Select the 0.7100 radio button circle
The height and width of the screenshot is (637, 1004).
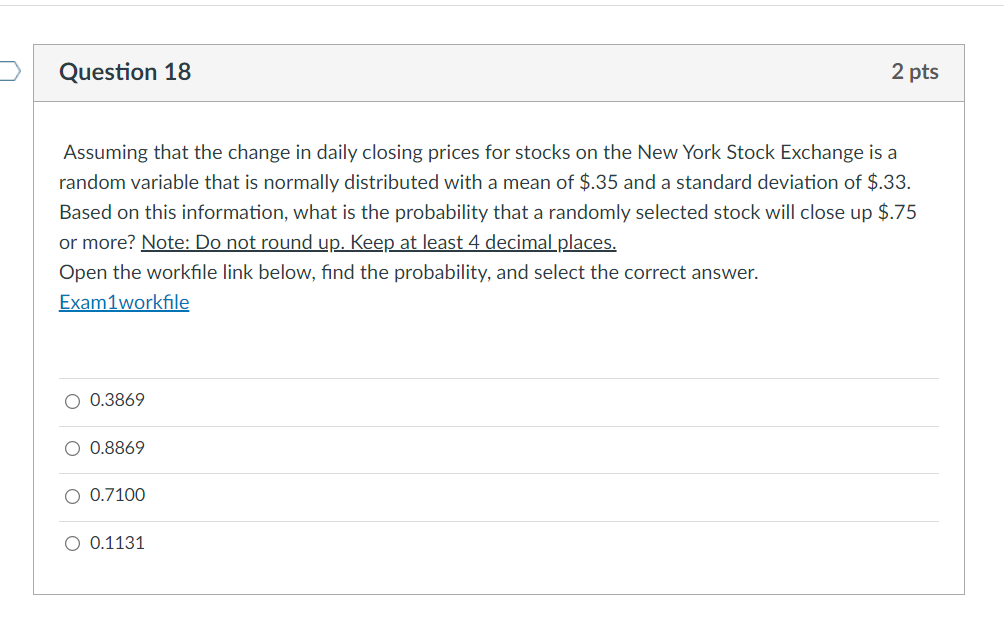72,496
